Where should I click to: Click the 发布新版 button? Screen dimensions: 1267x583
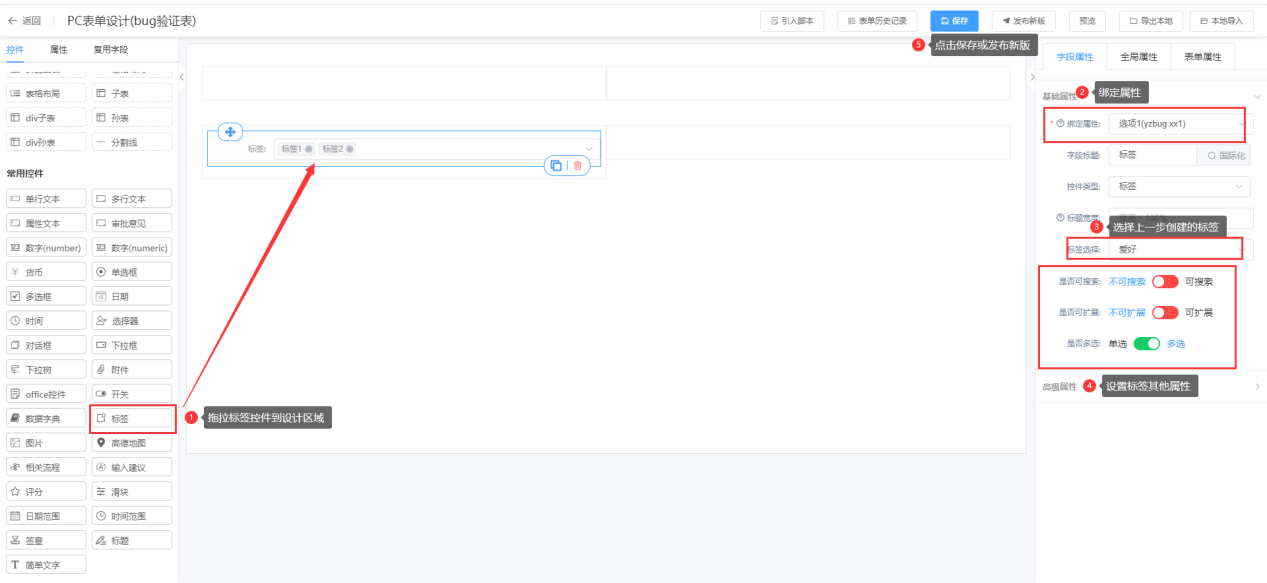pyautogui.click(x=1023, y=20)
